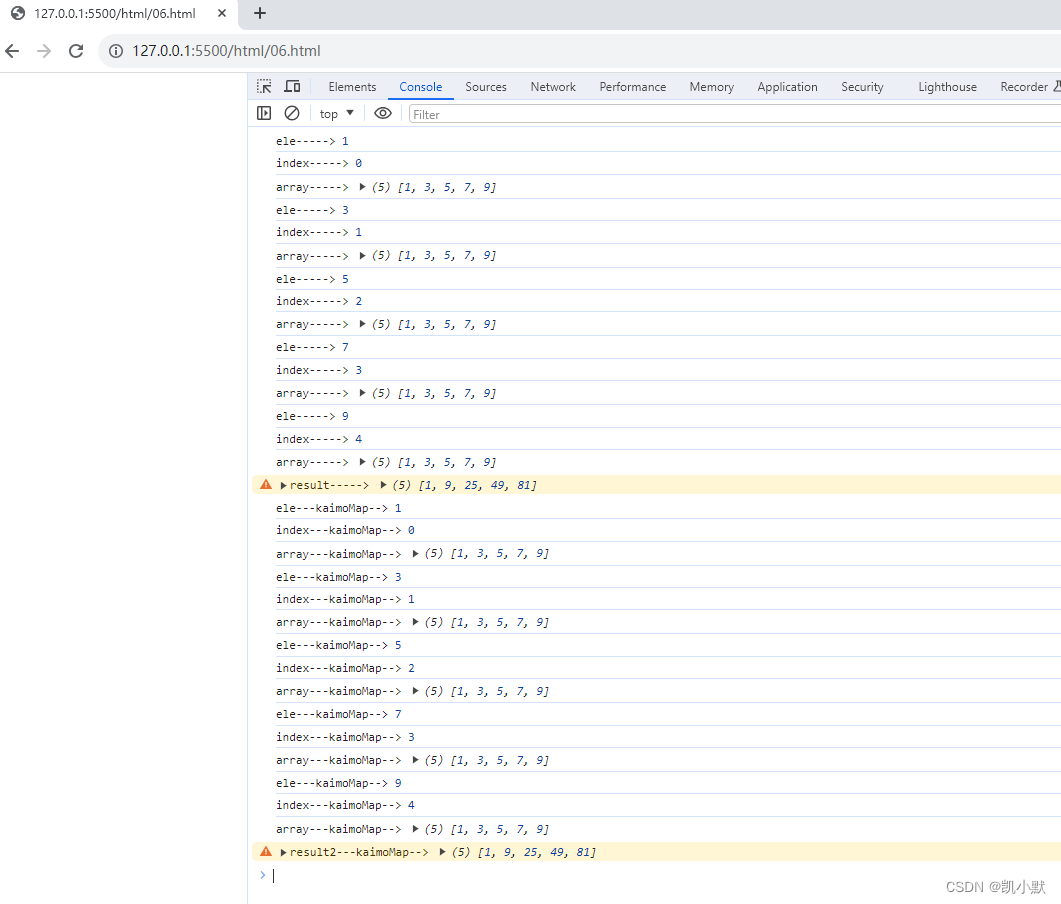Expand array after 'index-----> 3' row

[x=362, y=393]
